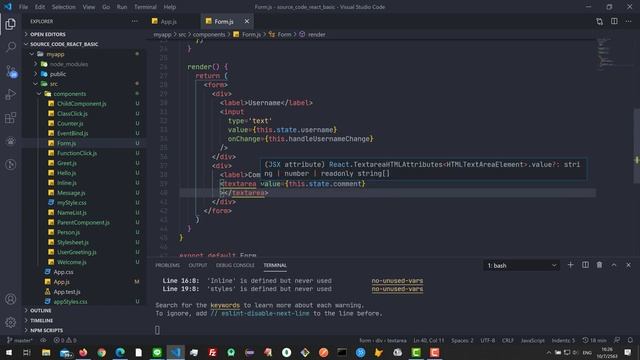Viewport: 640px width, 360px height.
Task: Open the Extensions view
Action: point(11,118)
